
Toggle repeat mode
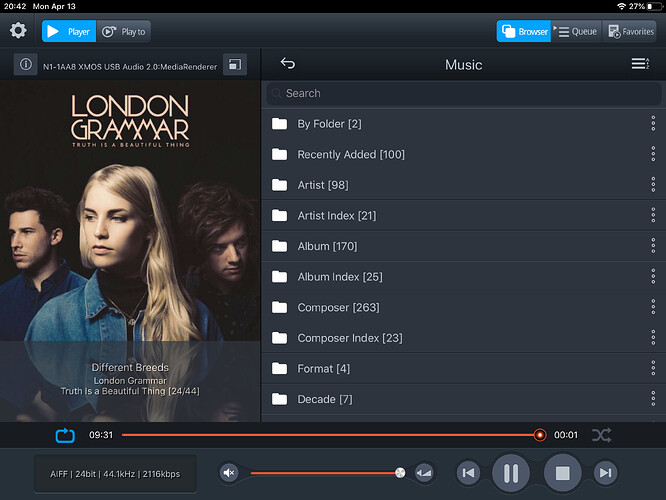(65, 435)
